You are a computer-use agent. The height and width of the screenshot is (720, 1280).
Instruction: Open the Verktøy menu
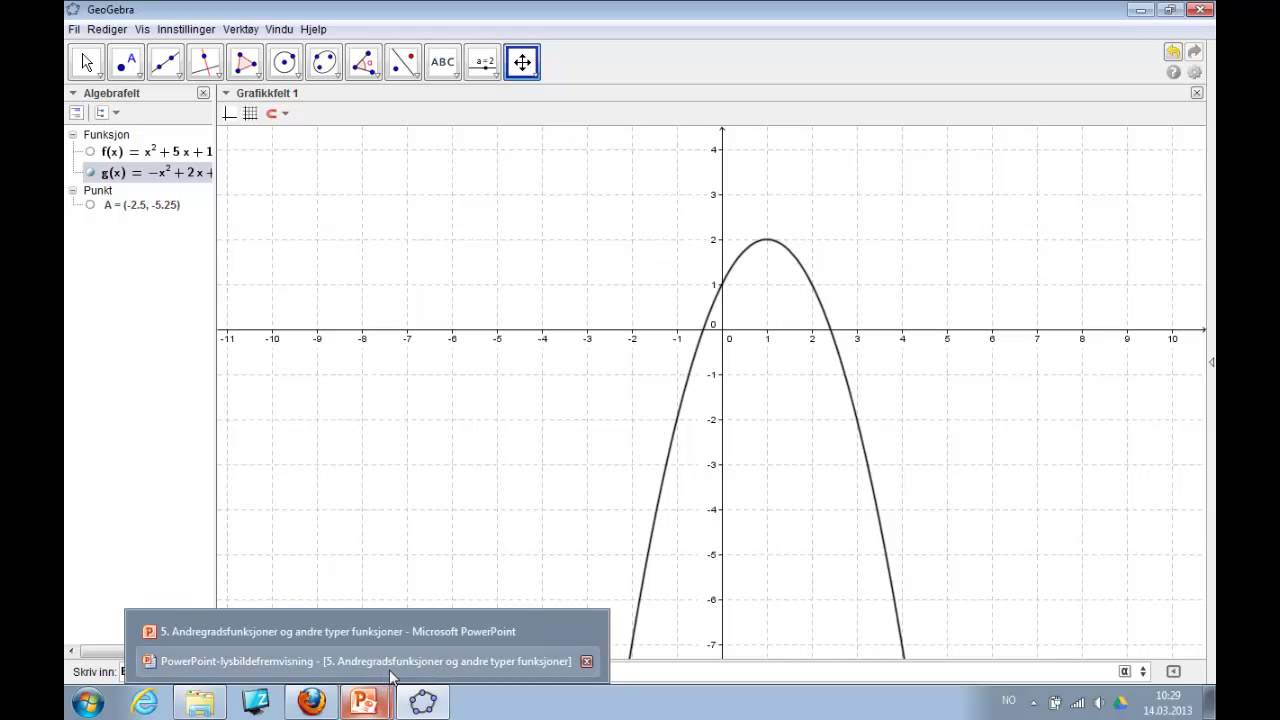click(241, 30)
